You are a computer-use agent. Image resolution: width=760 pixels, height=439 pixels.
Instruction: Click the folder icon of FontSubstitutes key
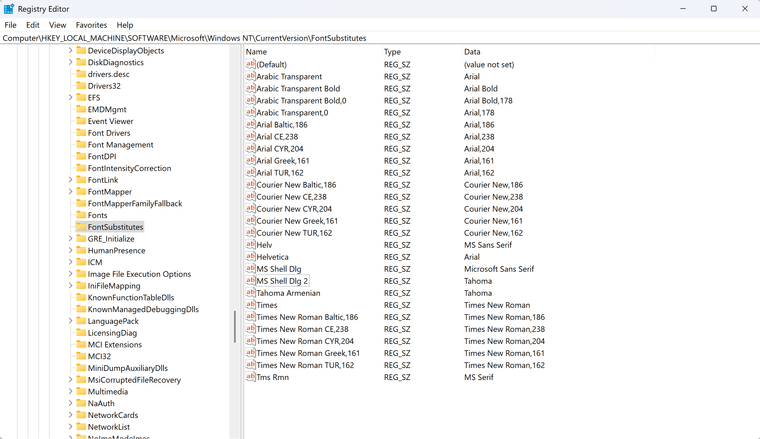(81, 227)
